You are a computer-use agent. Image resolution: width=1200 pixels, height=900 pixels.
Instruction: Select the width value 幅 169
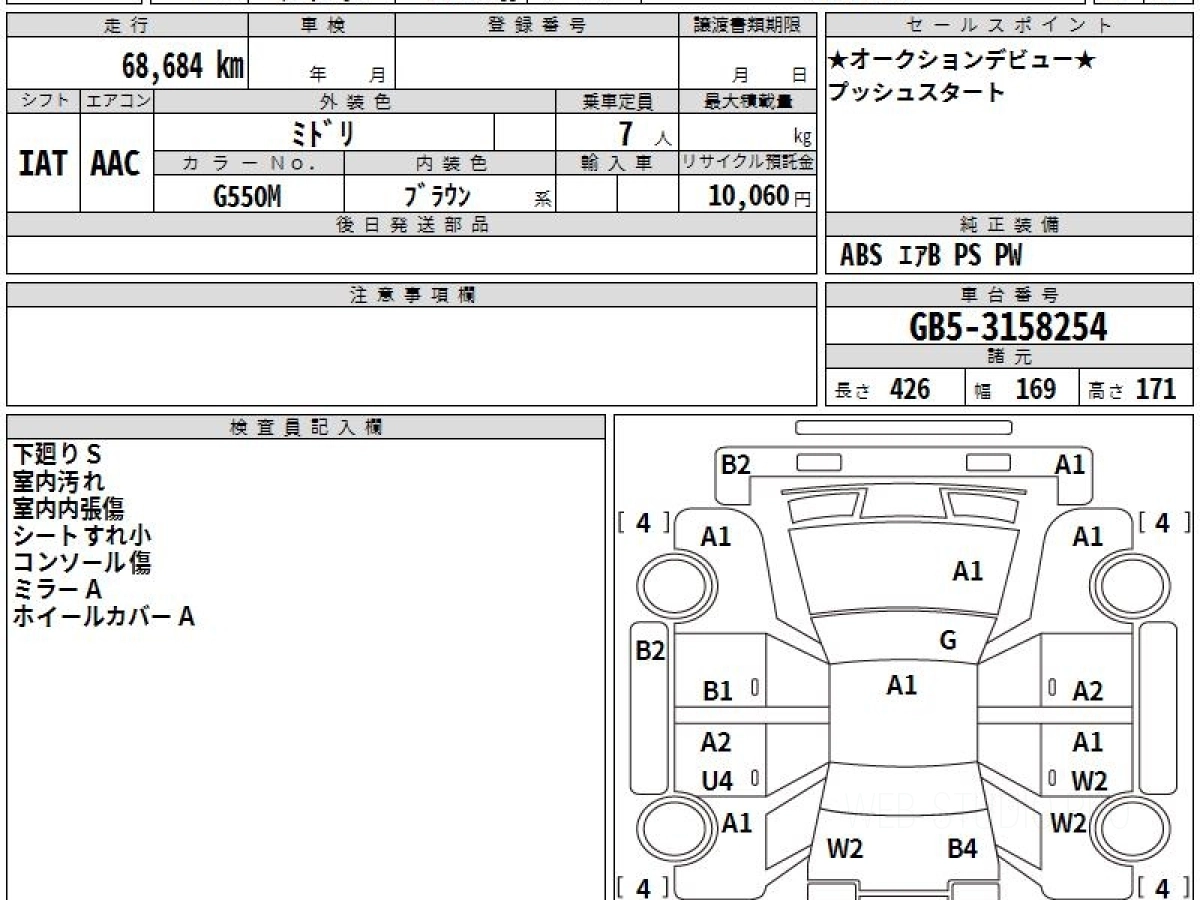(1015, 389)
